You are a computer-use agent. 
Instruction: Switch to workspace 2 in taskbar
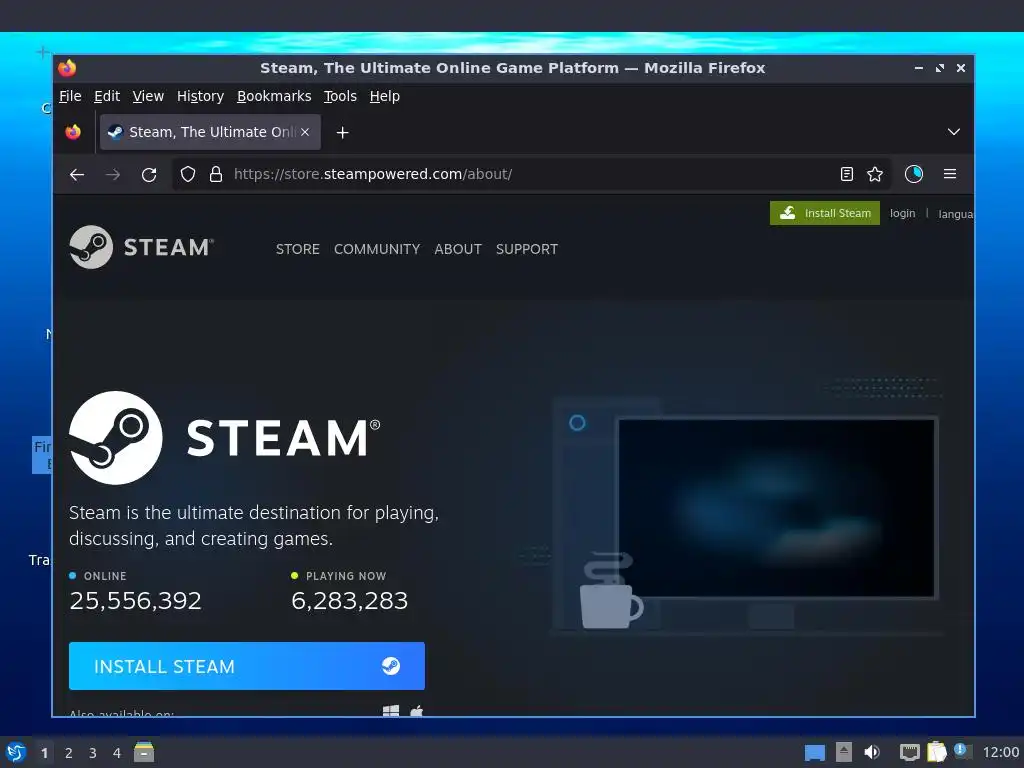(x=69, y=753)
